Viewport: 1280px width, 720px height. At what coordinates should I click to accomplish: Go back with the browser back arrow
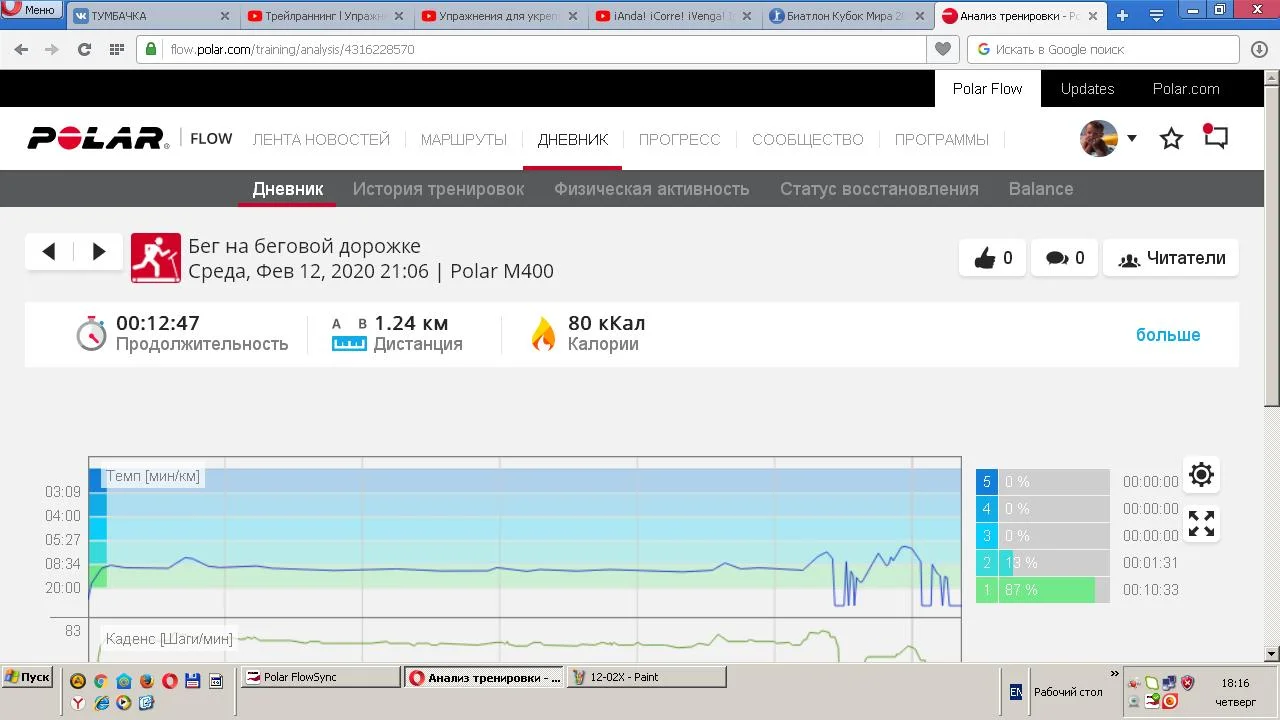21,49
